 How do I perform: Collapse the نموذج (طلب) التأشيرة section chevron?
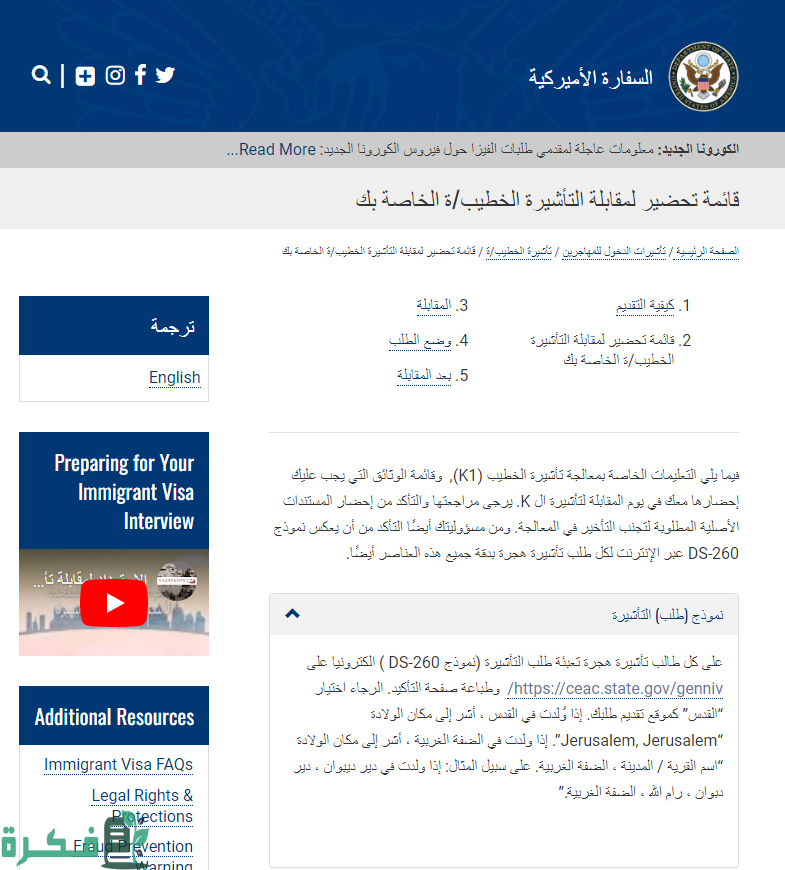[292, 613]
